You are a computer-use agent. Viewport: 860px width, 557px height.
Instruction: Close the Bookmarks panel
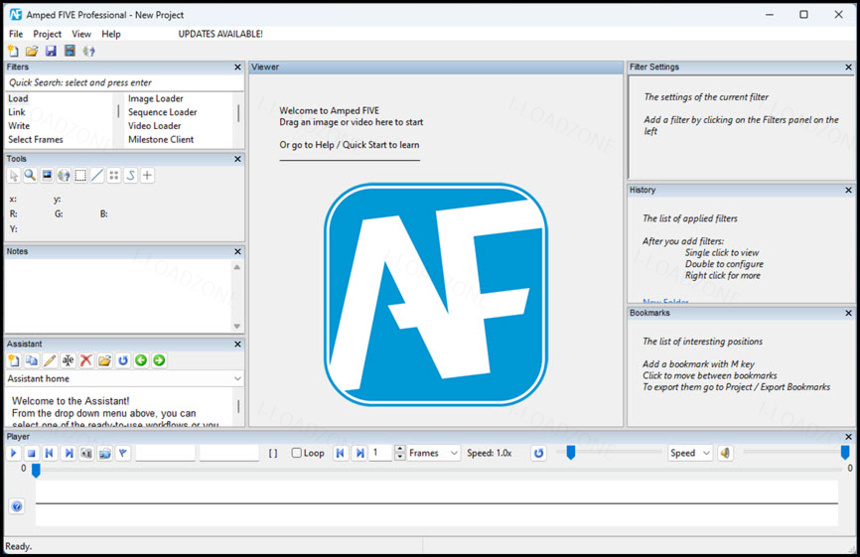848,313
